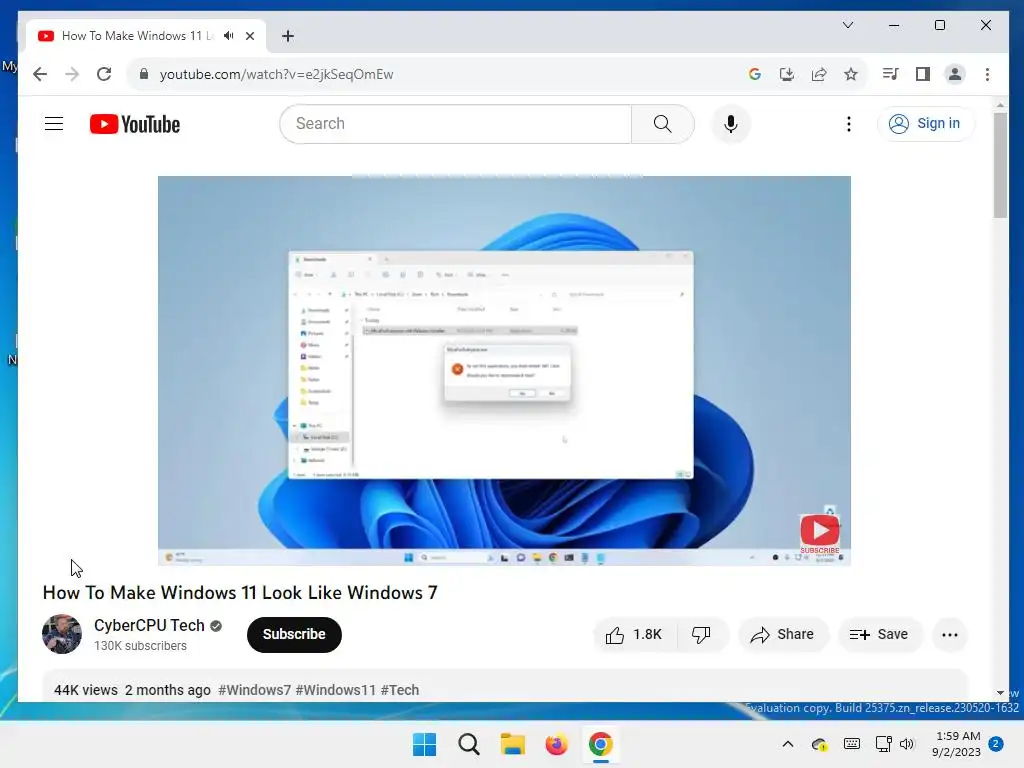Open the YouTube hamburger guide menu
Viewport: 1024px width, 768px height.
click(54, 123)
